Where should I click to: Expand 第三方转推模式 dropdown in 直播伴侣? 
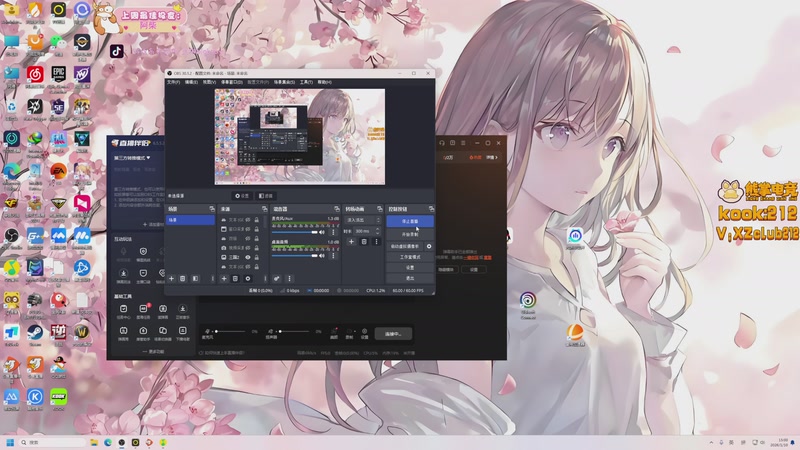(132, 158)
